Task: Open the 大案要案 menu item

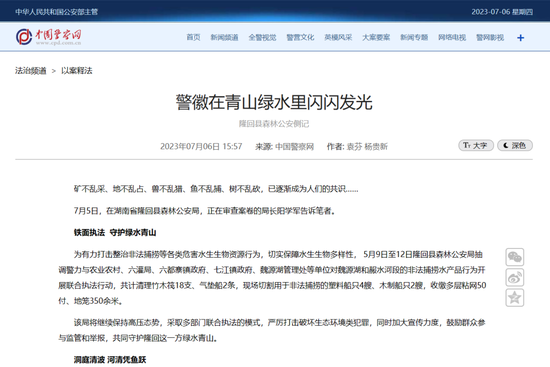Action: pos(376,38)
